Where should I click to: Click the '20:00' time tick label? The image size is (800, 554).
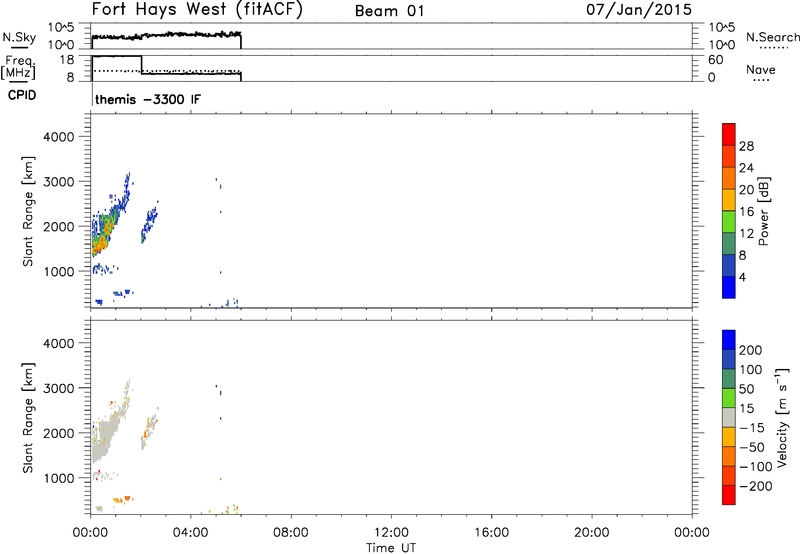click(592, 533)
